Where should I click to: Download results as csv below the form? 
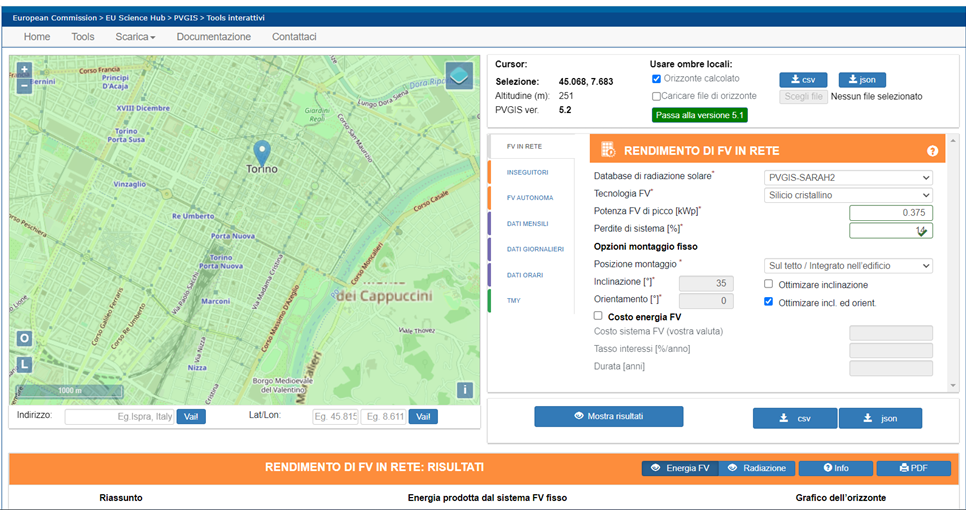tap(795, 418)
